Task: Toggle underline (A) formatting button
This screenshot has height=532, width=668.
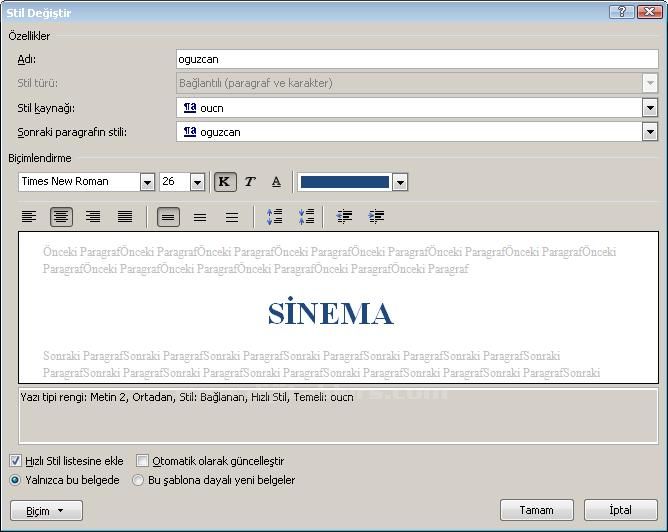Action: (276, 182)
